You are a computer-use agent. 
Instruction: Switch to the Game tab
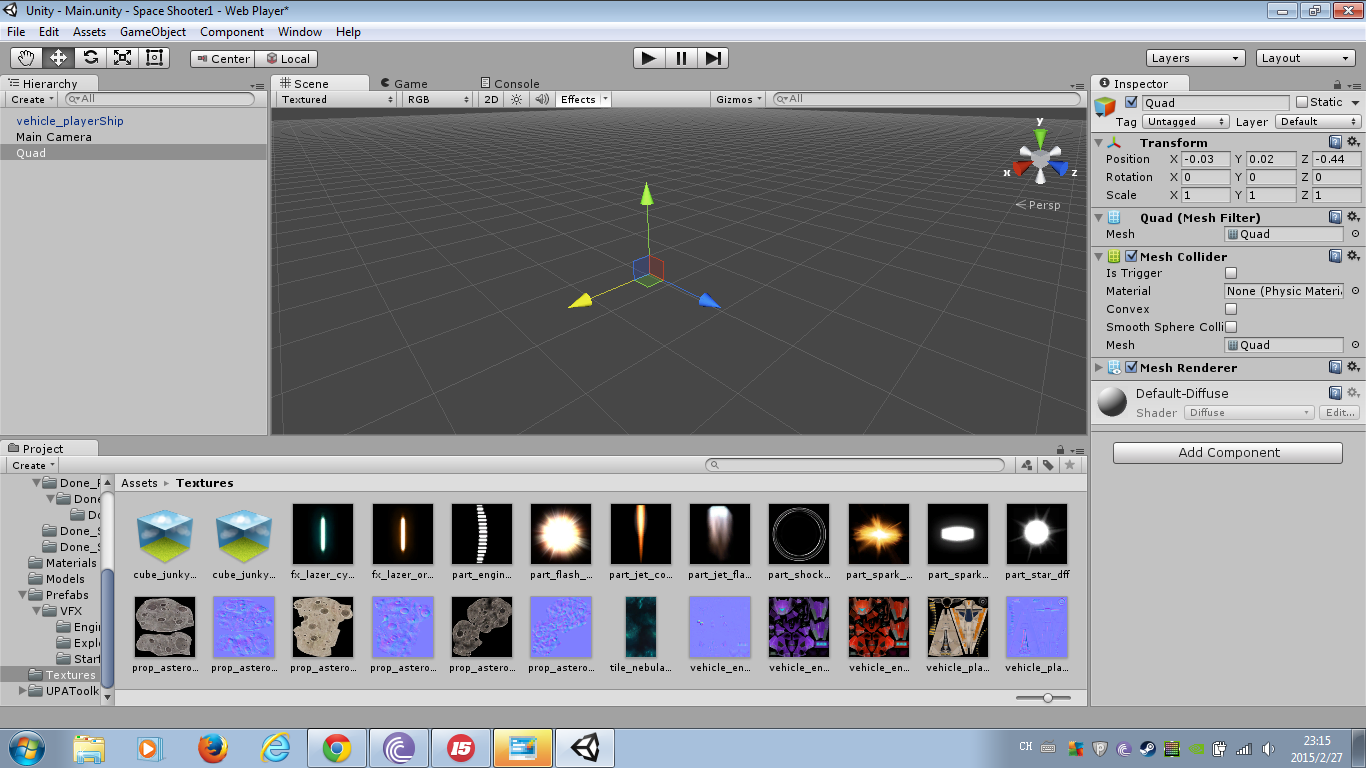(x=408, y=83)
